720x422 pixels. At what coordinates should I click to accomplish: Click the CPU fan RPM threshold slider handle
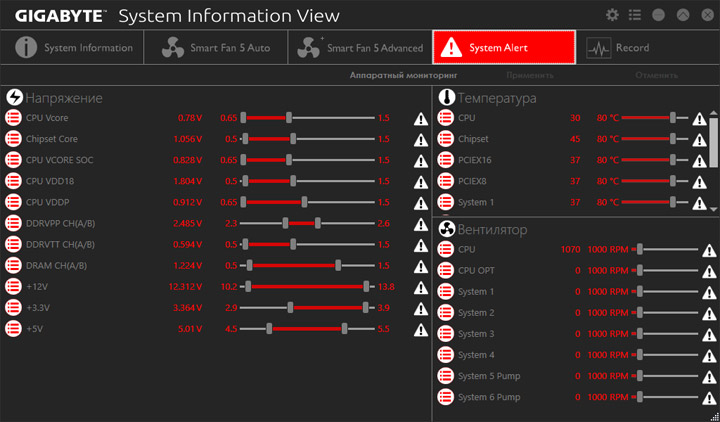pos(640,250)
